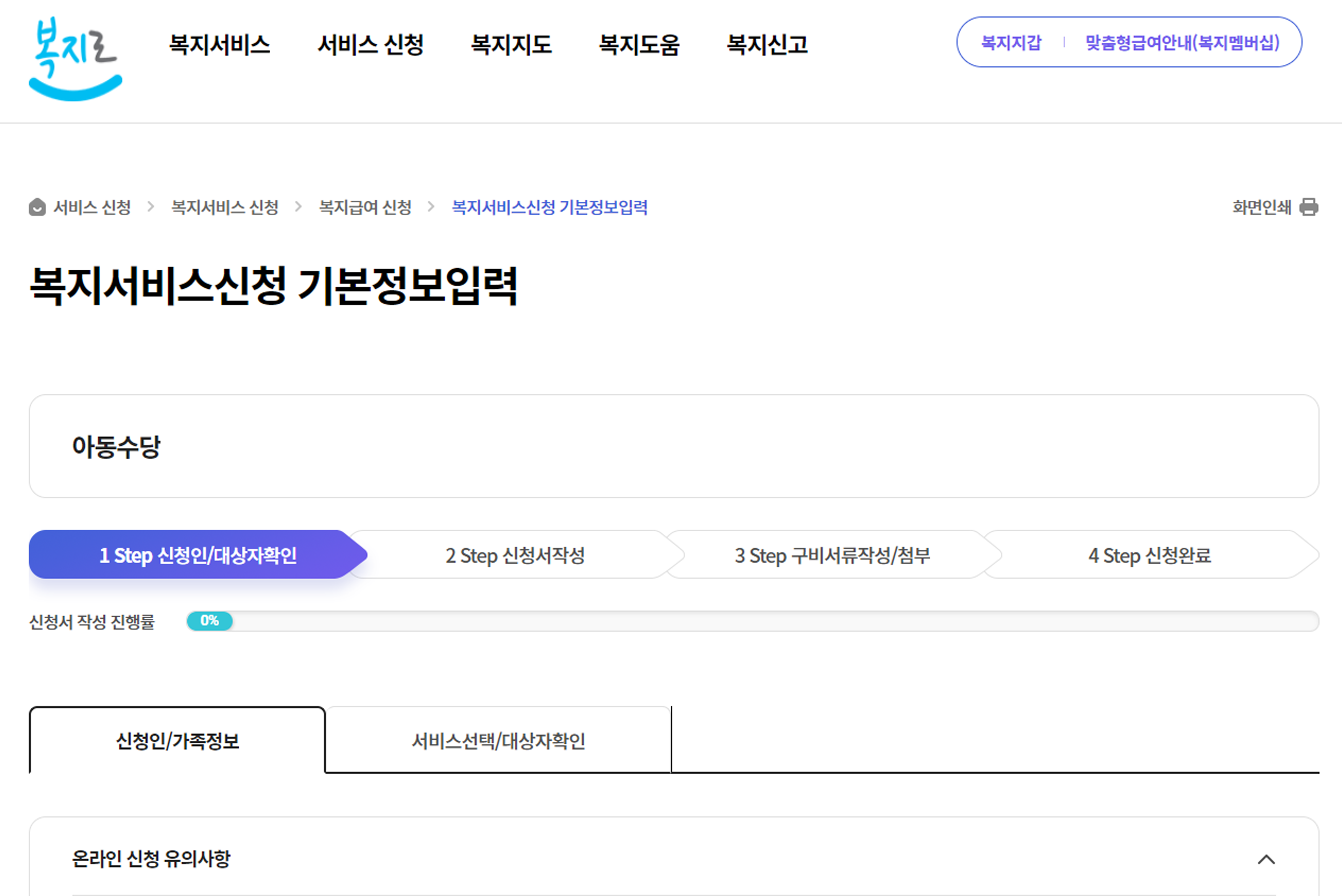Click the 4 Step 신청완료 step

click(1149, 555)
